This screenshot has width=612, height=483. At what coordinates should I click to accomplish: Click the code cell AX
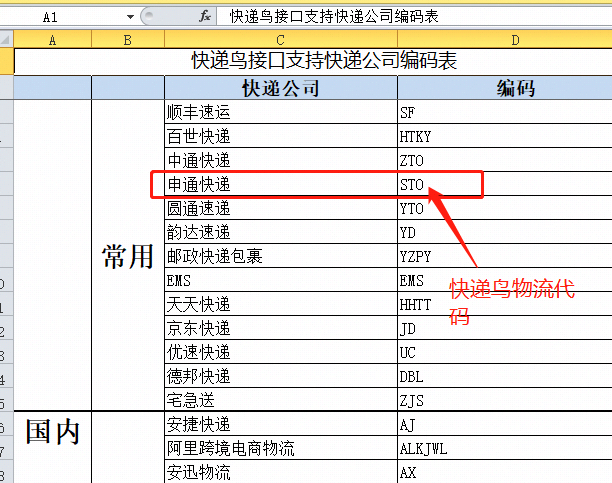(x=505, y=472)
